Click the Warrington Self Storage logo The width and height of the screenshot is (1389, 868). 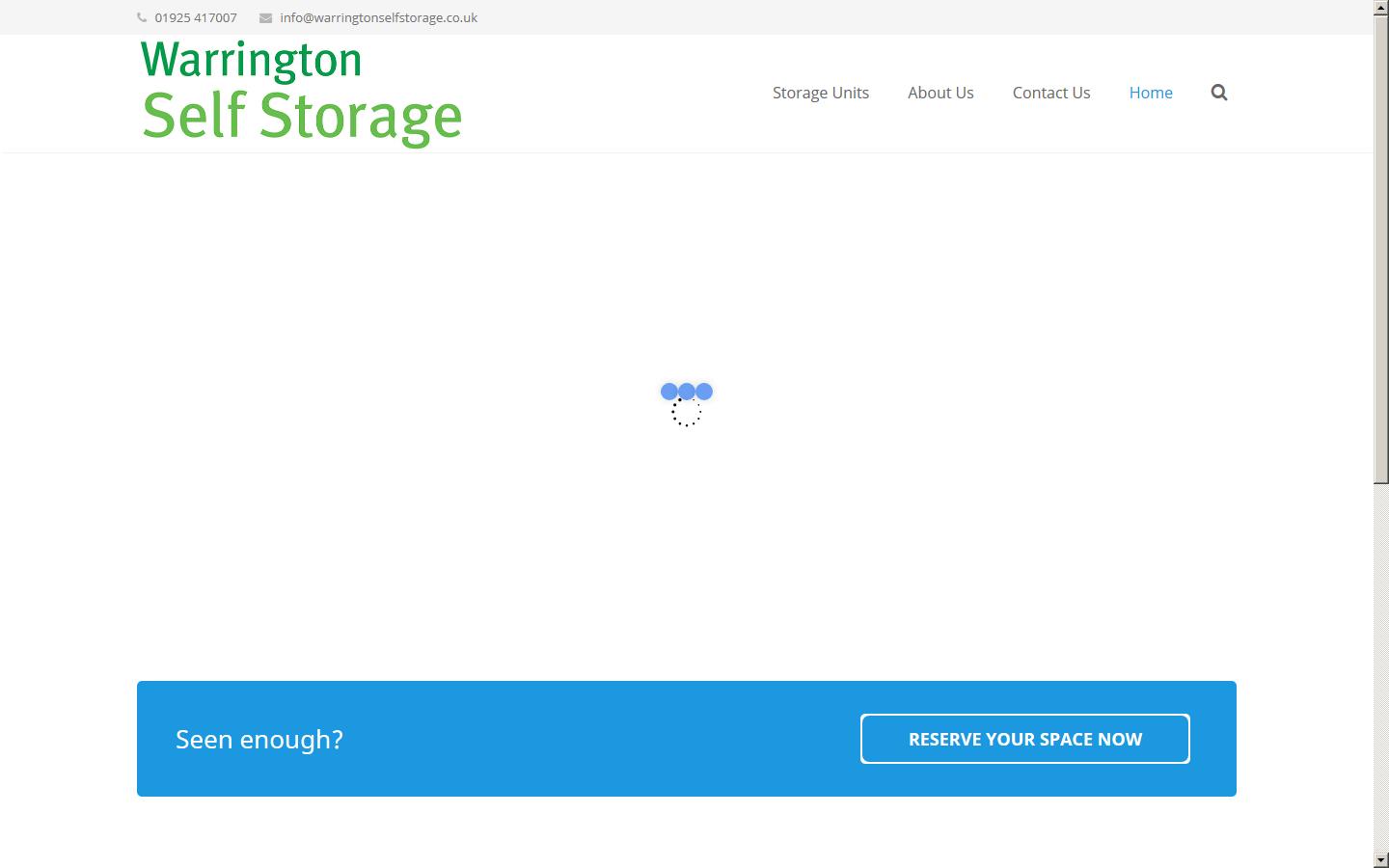tap(300, 92)
